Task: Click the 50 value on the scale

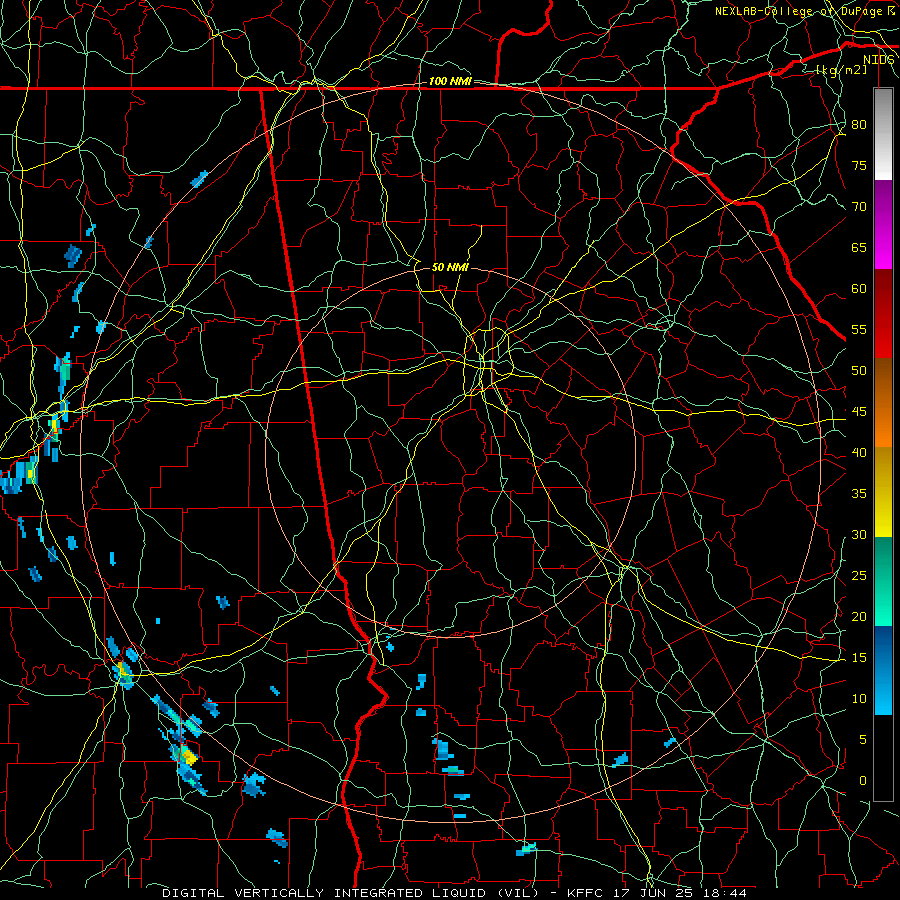Action: point(859,371)
